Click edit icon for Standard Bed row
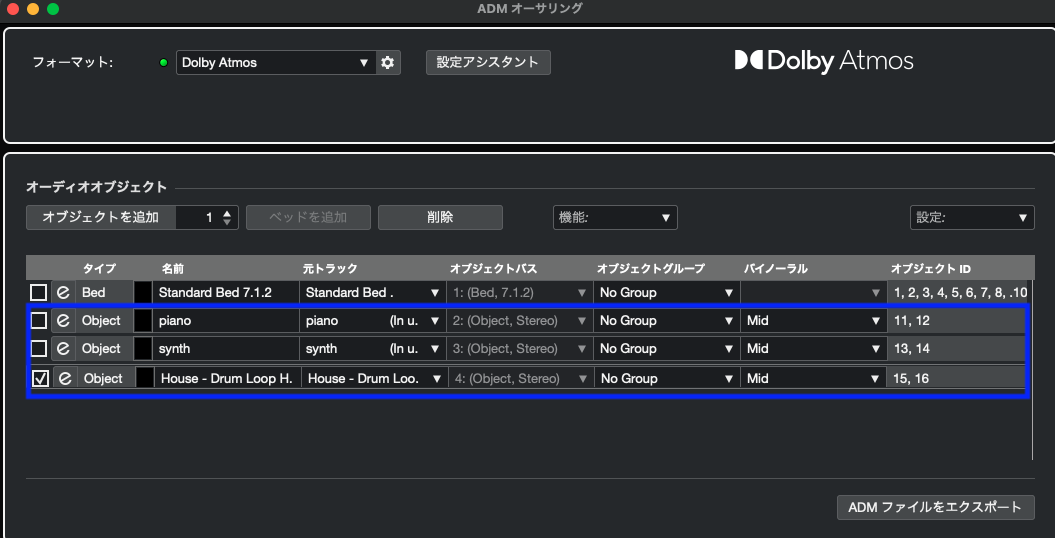Viewport: 1055px width, 538px height. [63, 293]
